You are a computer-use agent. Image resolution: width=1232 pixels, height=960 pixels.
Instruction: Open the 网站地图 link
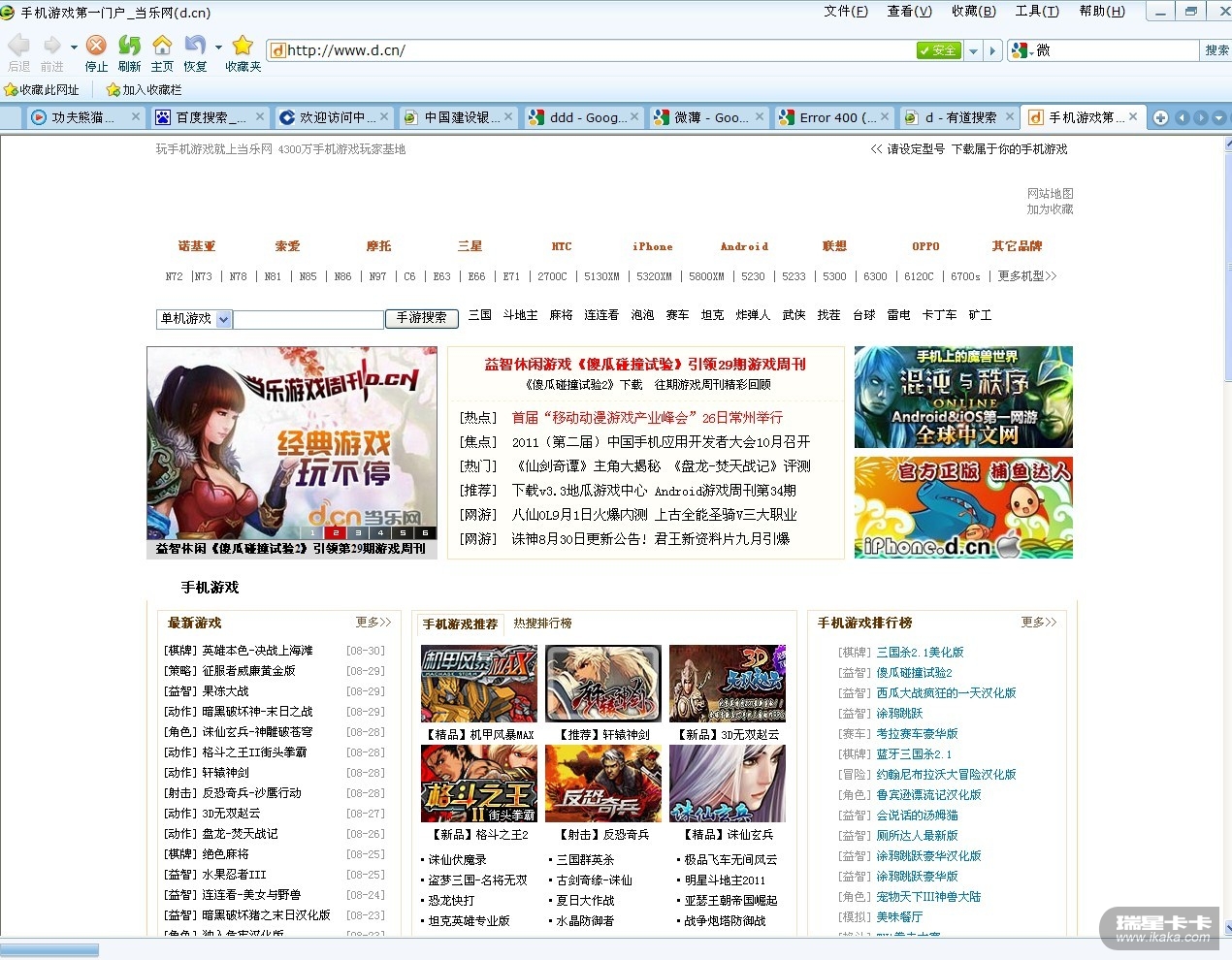point(1051,194)
